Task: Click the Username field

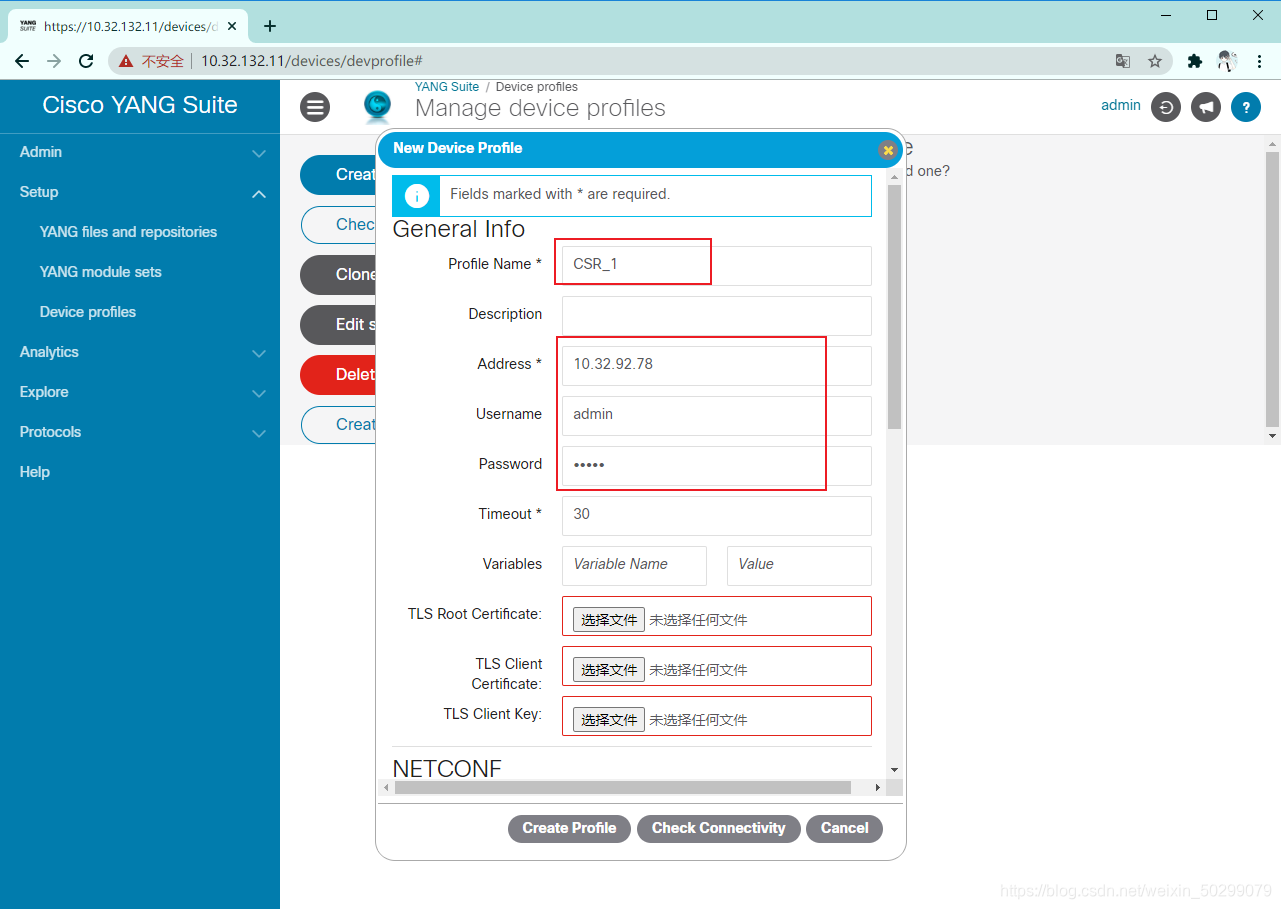Action: pos(716,415)
